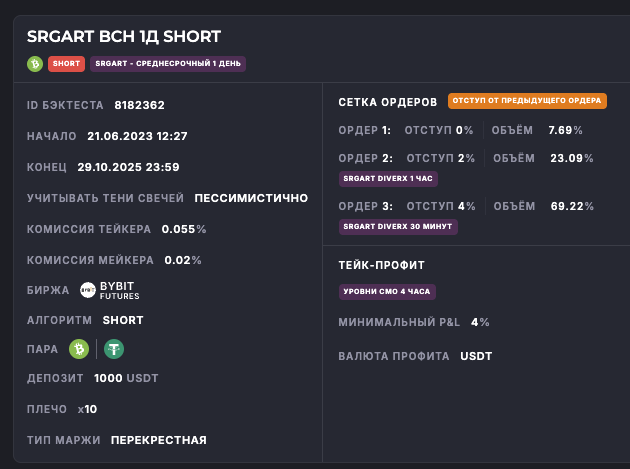Click the orange Отступ от предыдущего ордера badge
The width and height of the screenshot is (630, 469).
click(527, 101)
